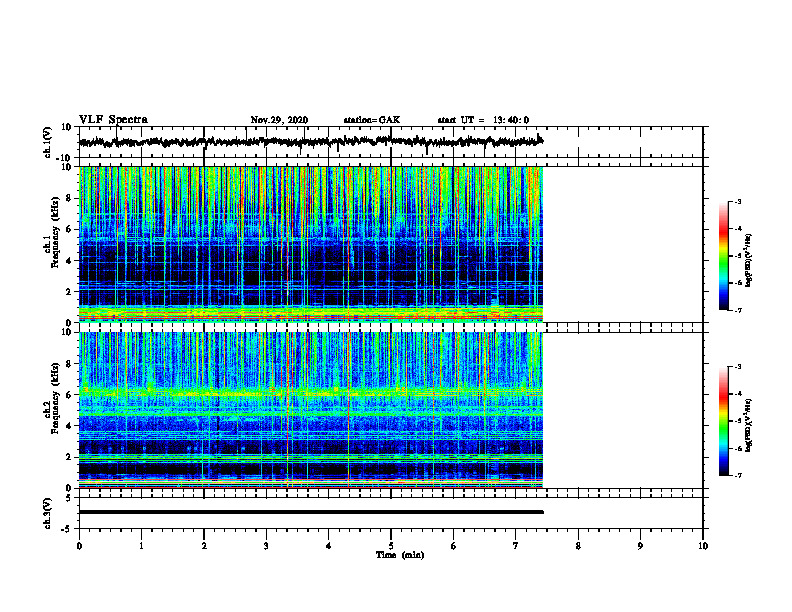Click the date text "Nov.29, 2020"
The width and height of the screenshot is (792, 612).
279,120
